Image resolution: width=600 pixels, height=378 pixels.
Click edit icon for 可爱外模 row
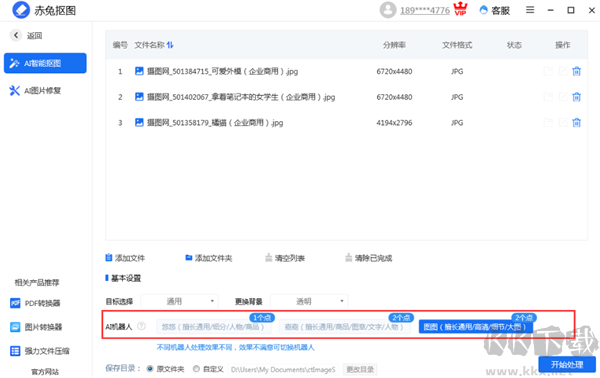(563, 71)
